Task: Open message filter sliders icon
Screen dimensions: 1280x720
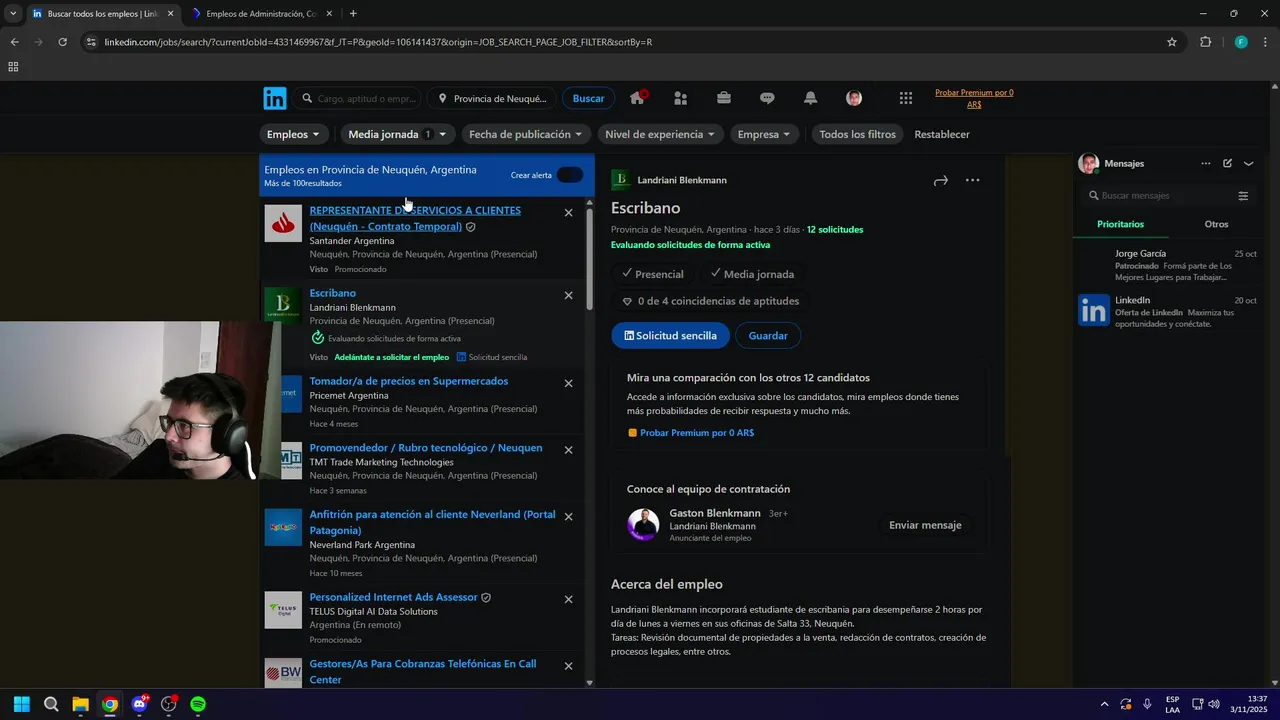Action: pyautogui.click(x=1243, y=196)
